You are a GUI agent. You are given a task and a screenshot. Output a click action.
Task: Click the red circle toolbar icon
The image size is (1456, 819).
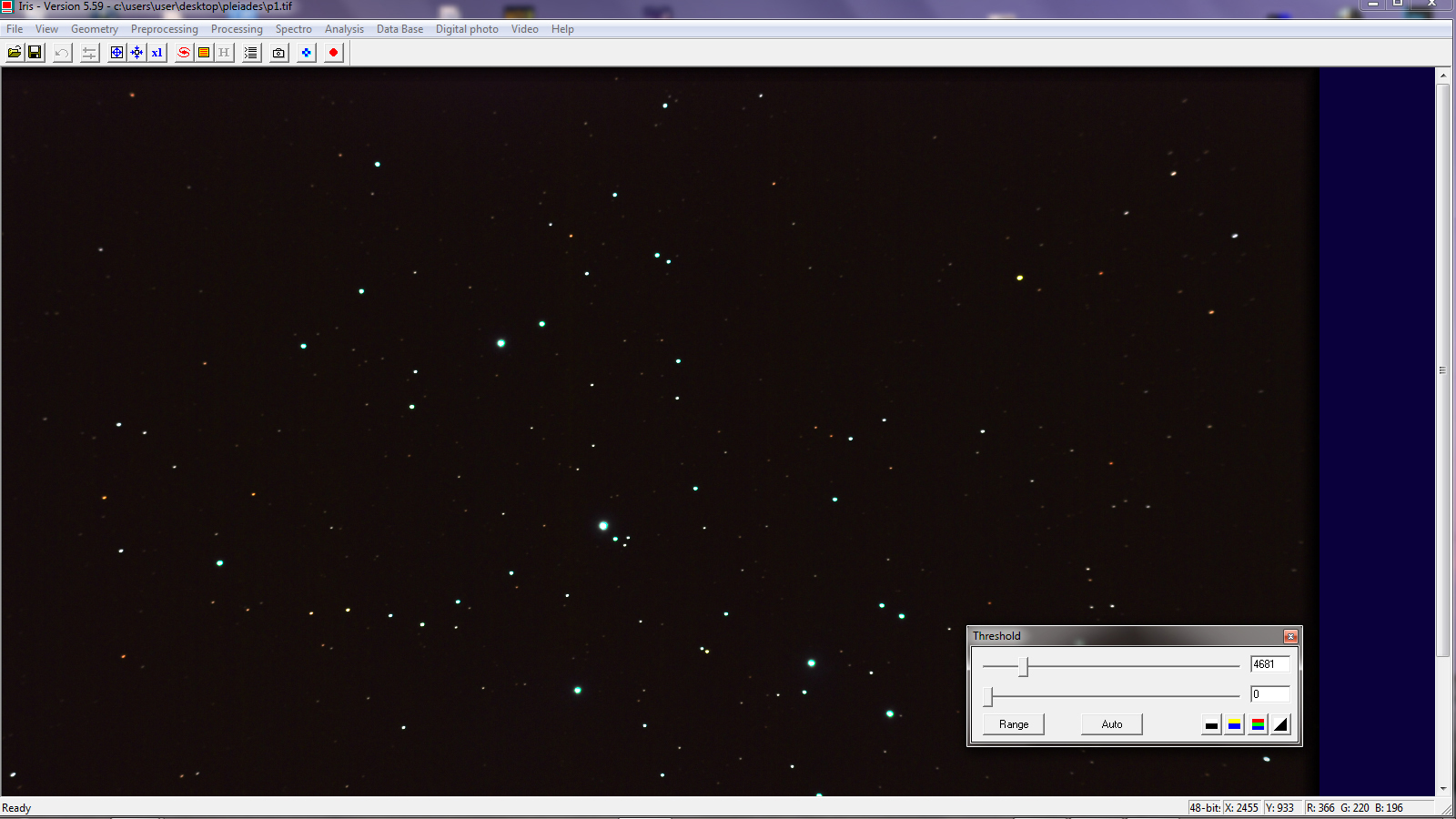pyautogui.click(x=333, y=53)
